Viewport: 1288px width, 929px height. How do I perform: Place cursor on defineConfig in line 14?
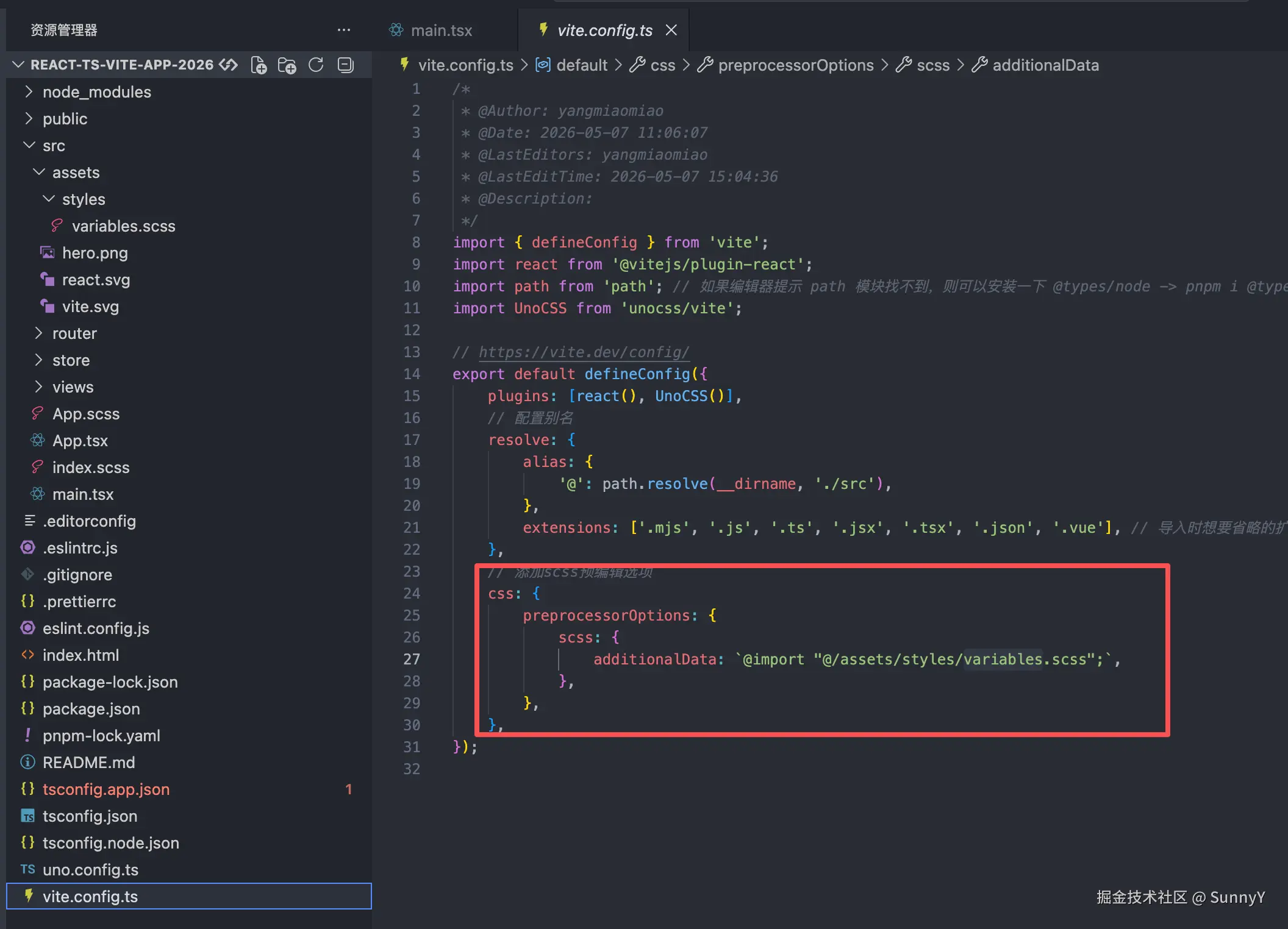(637, 374)
